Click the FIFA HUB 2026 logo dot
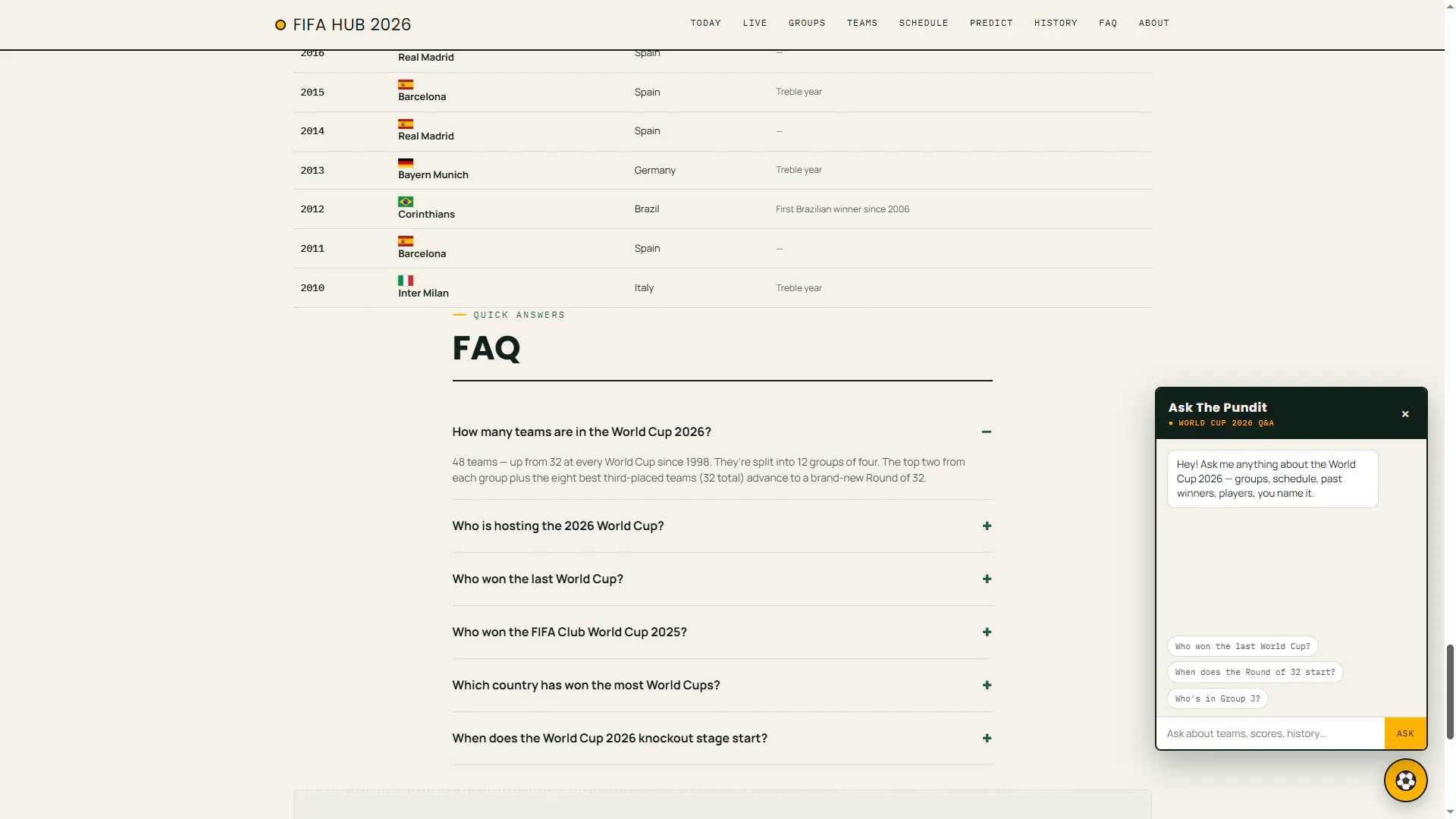The width and height of the screenshot is (1456, 819). [x=281, y=25]
